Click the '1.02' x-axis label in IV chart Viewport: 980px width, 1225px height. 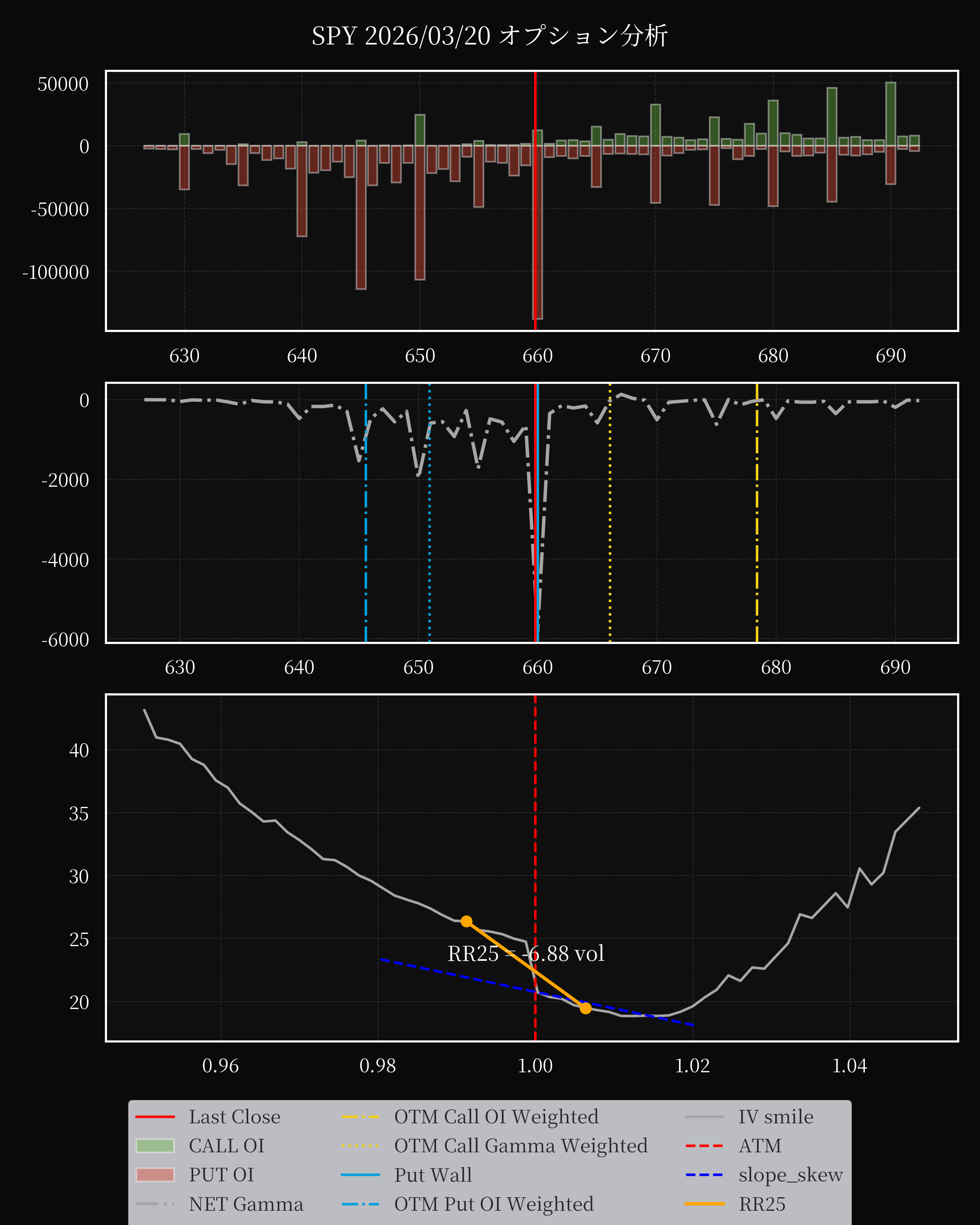tap(693, 1065)
